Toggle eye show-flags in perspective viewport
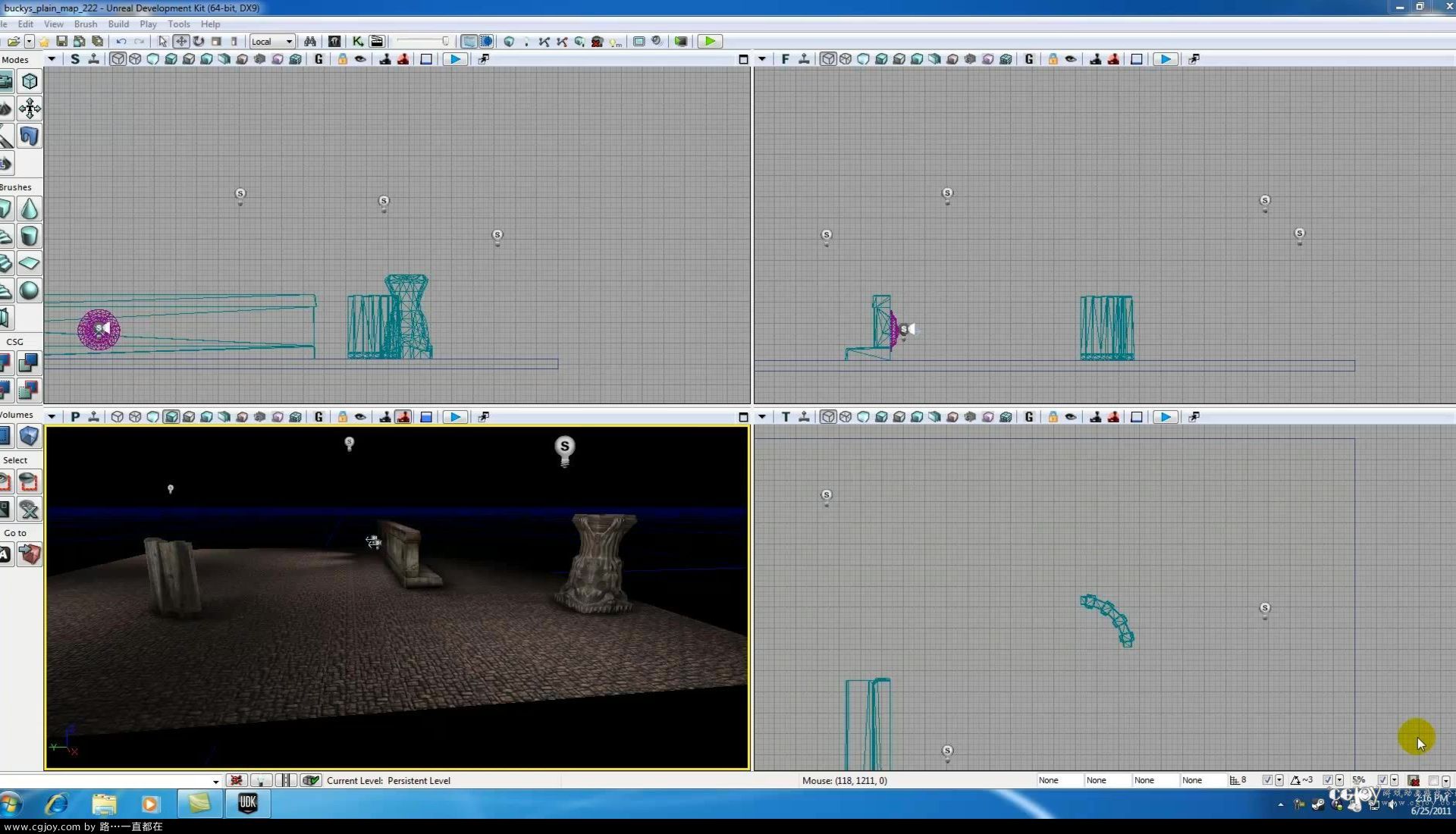 pos(360,417)
